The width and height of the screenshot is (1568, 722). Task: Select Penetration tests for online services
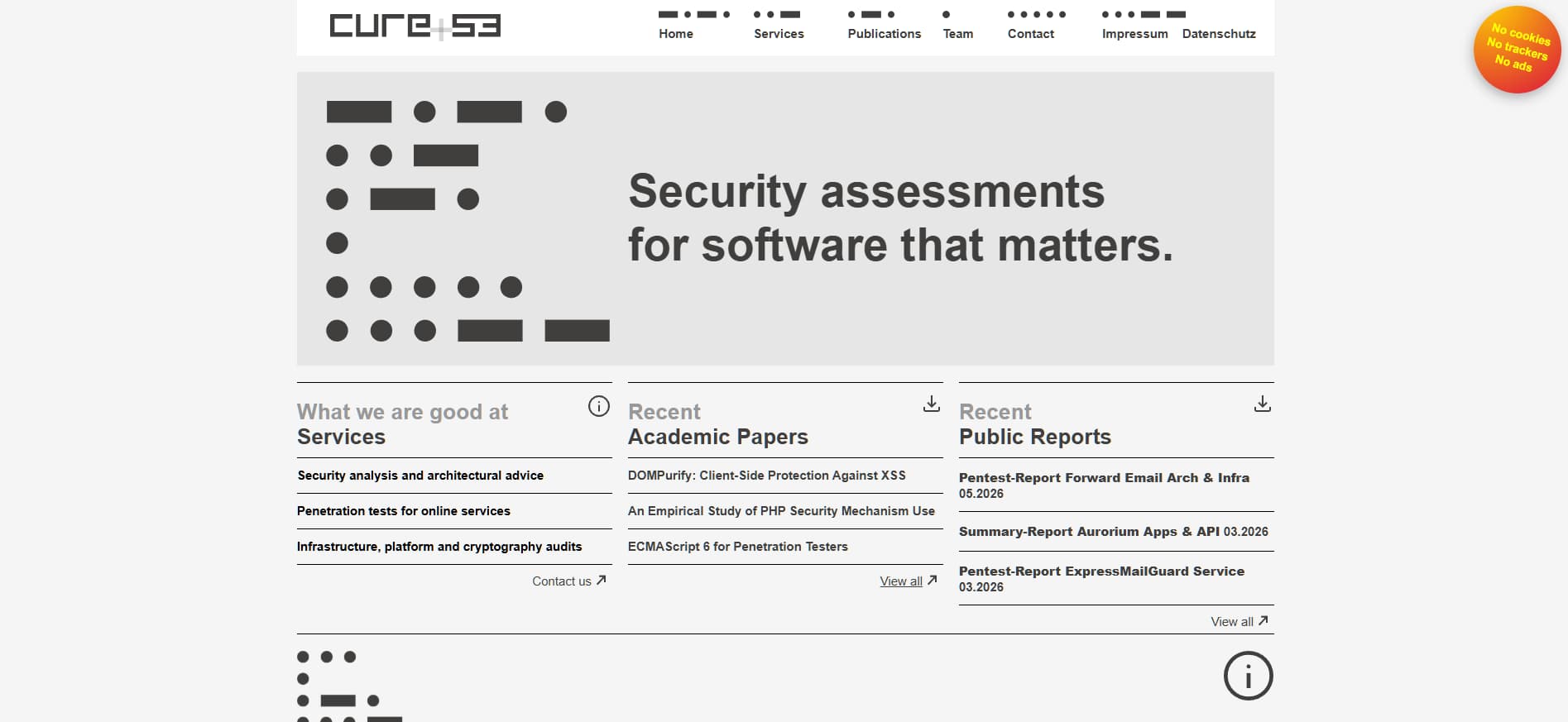click(x=404, y=511)
